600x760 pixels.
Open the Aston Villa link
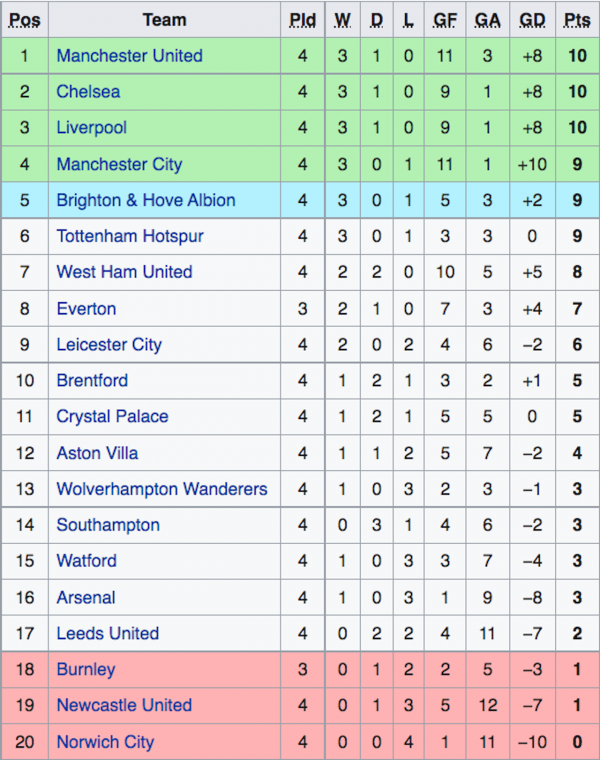(x=97, y=453)
